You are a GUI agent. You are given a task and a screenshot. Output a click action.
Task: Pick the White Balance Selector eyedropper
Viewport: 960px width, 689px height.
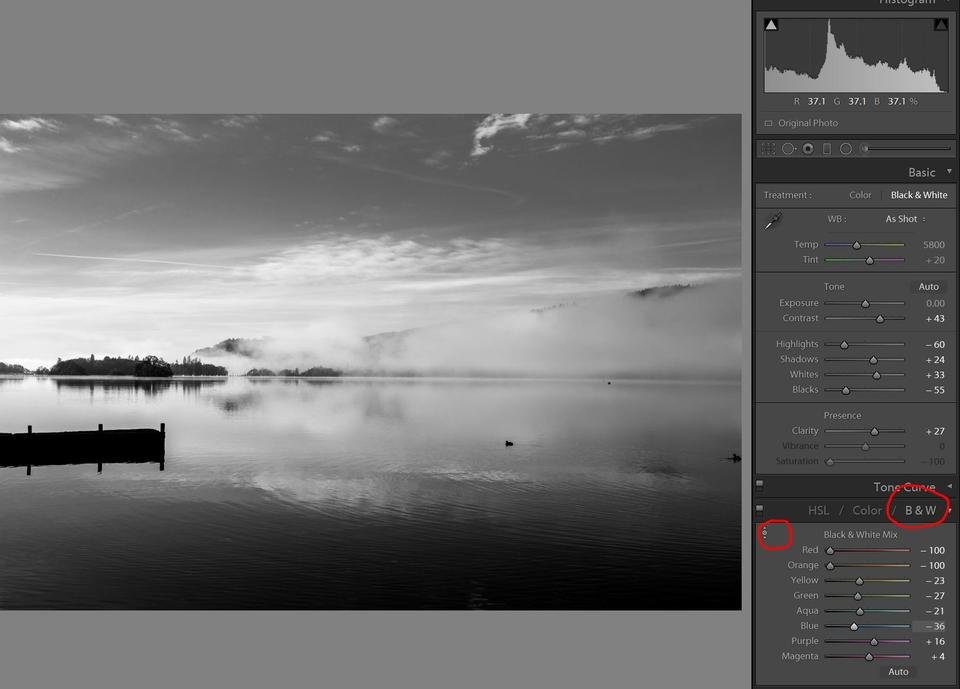pyautogui.click(x=773, y=221)
